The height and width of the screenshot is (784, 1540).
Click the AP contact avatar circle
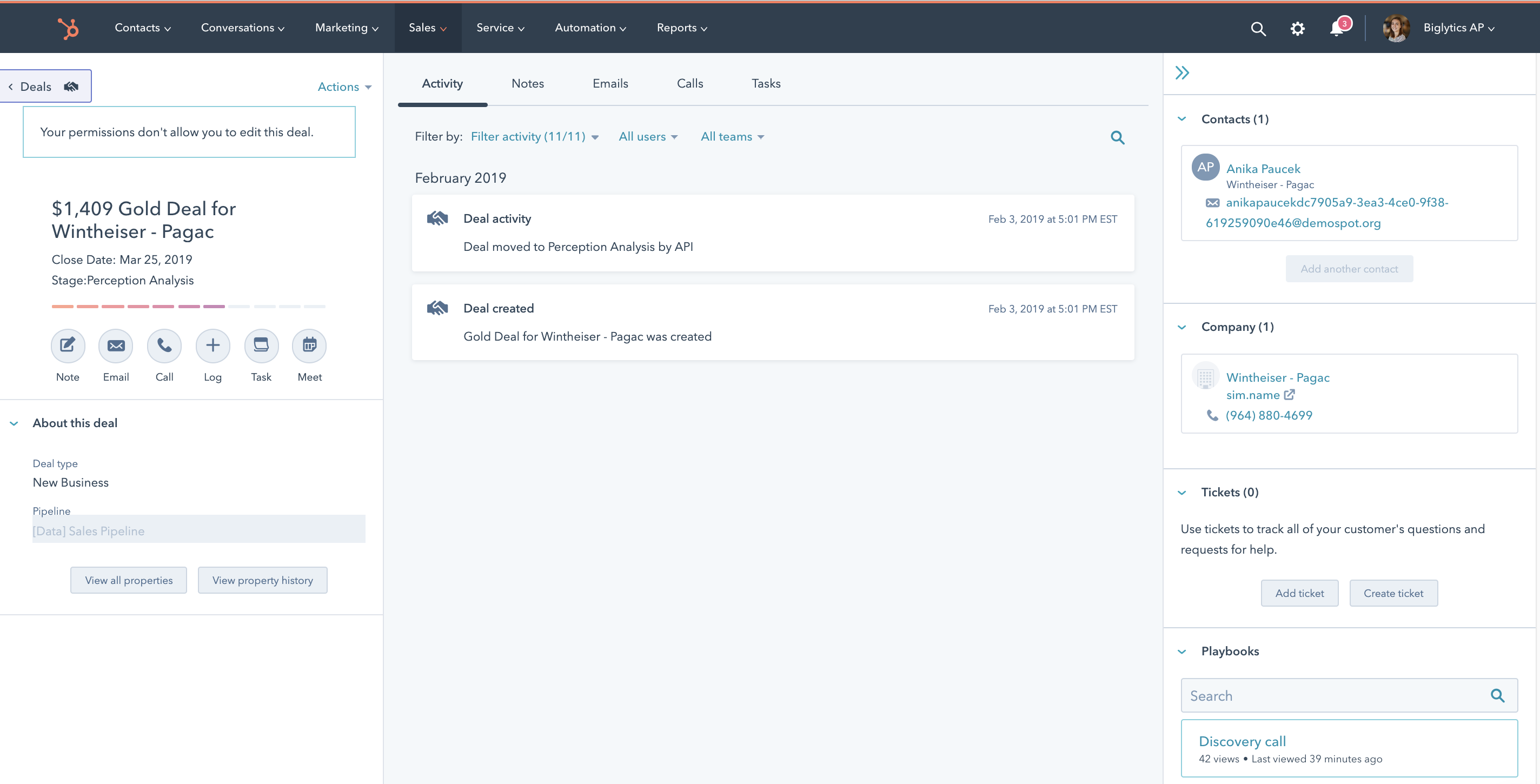coord(1205,167)
